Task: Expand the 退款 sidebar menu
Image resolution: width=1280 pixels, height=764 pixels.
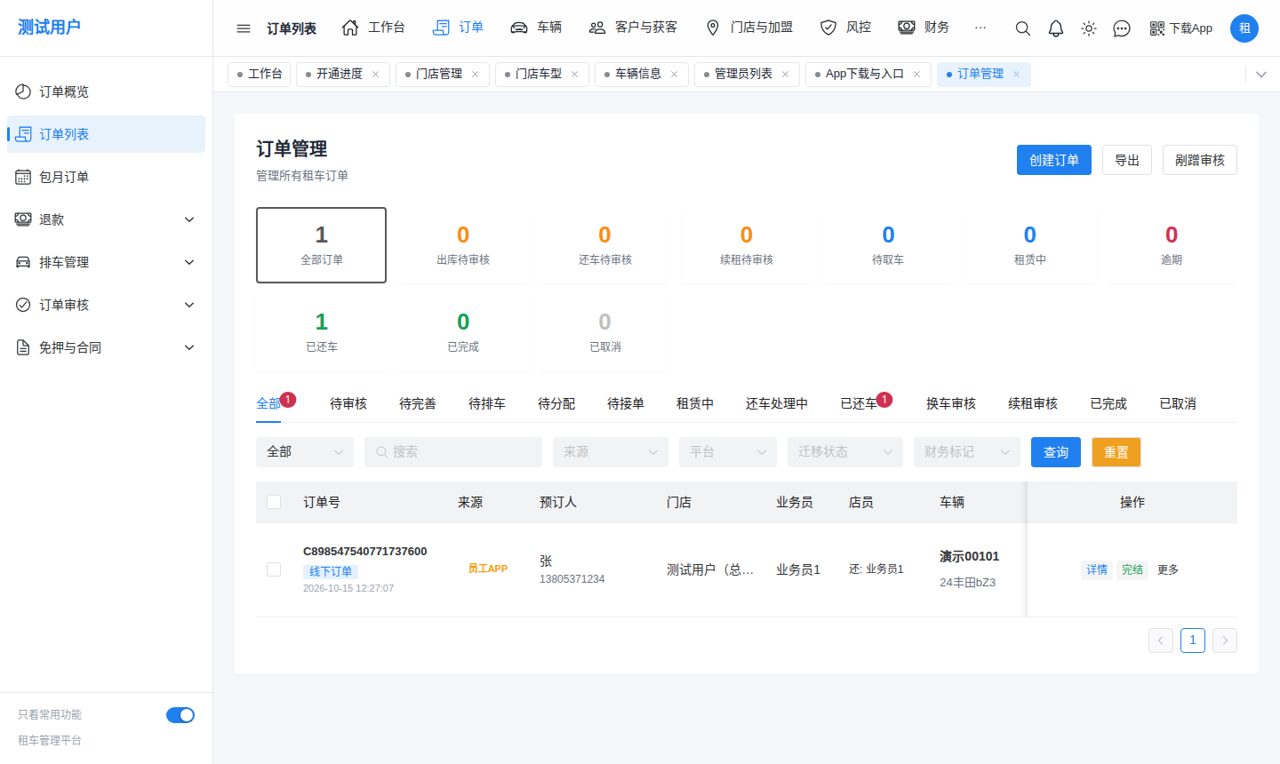Action: click(x=106, y=220)
